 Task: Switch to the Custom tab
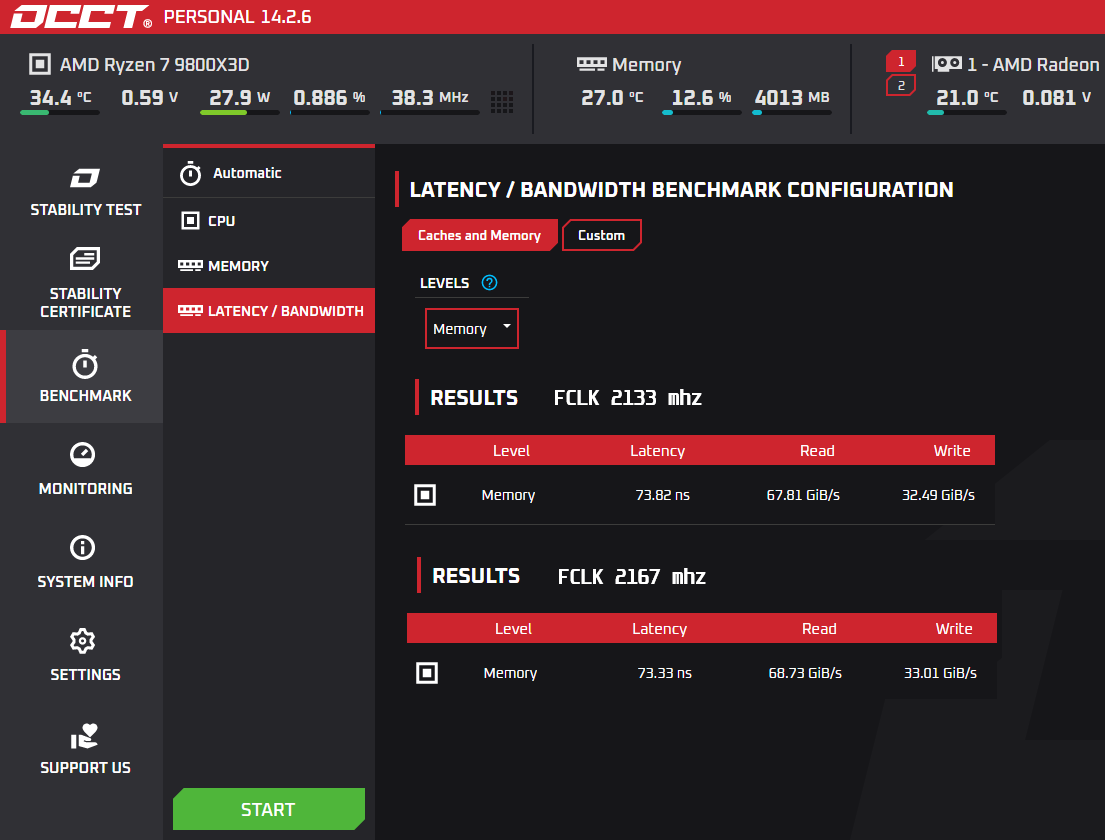[x=602, y=235]
